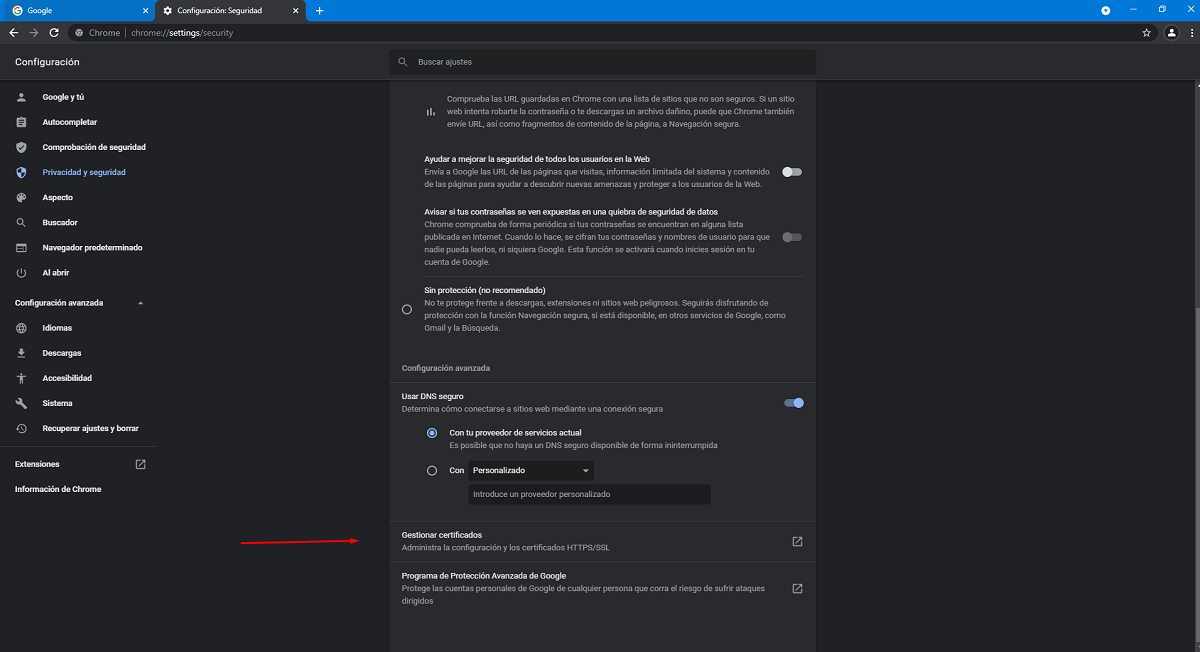Click the Buscar ajustes search field
The image size is (1200, 652).
pyautogui.click(x=602, y=62)
